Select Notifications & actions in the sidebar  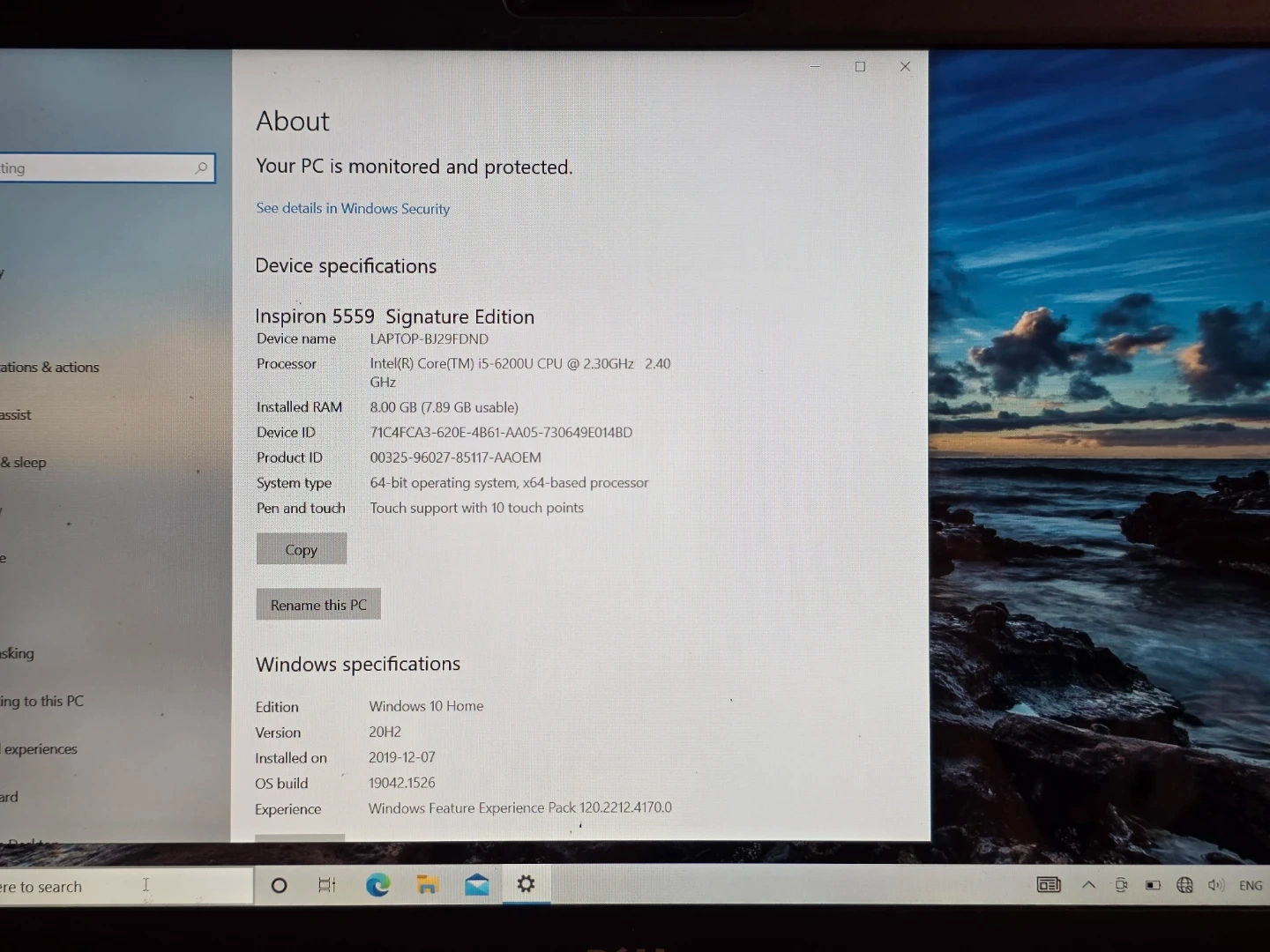click(x=50, y=368)
